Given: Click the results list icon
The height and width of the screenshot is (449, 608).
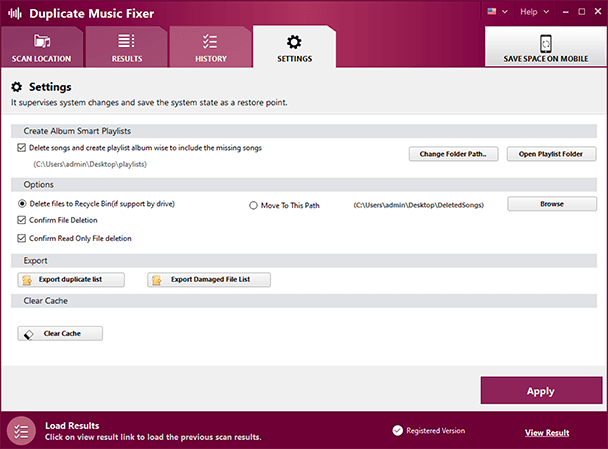Looking at the screenshot, I should coord(126,41).
